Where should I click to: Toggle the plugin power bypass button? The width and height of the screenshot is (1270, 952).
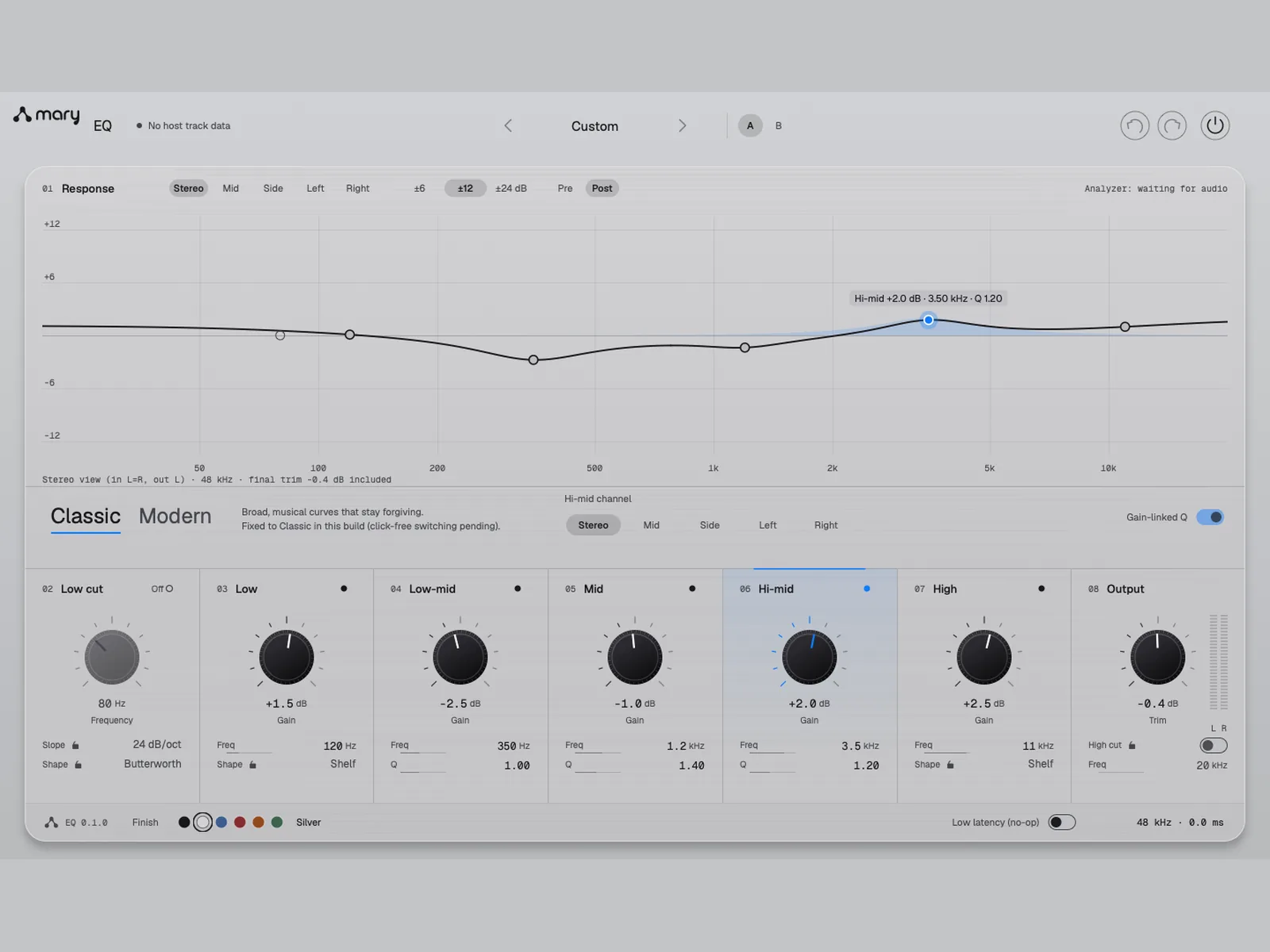click(1214, 125)
